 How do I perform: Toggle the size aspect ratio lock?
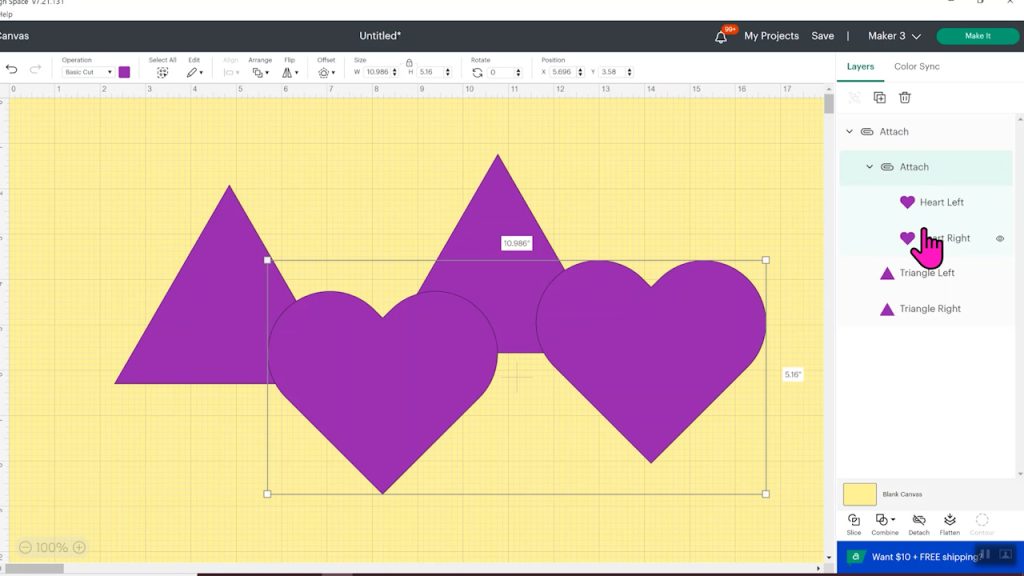[x=409, y=62]
